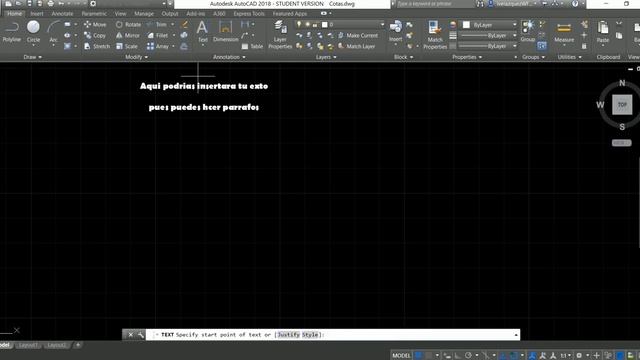Click the Style command option

click(310, 335)
